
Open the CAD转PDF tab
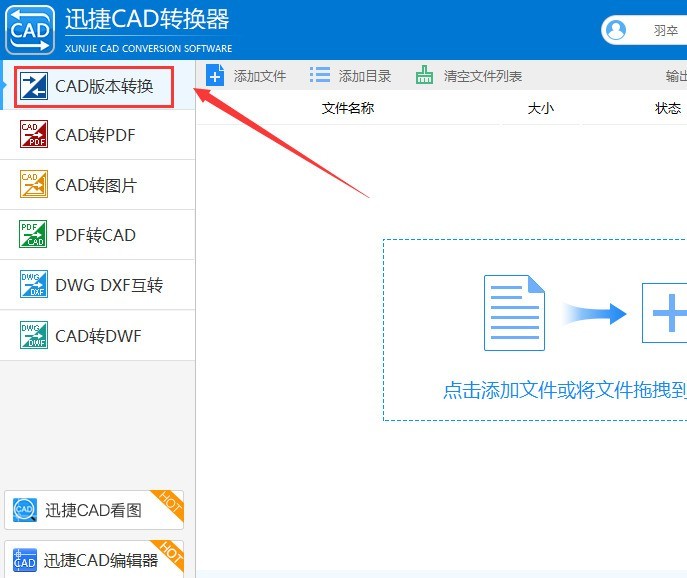click(95, 135)
